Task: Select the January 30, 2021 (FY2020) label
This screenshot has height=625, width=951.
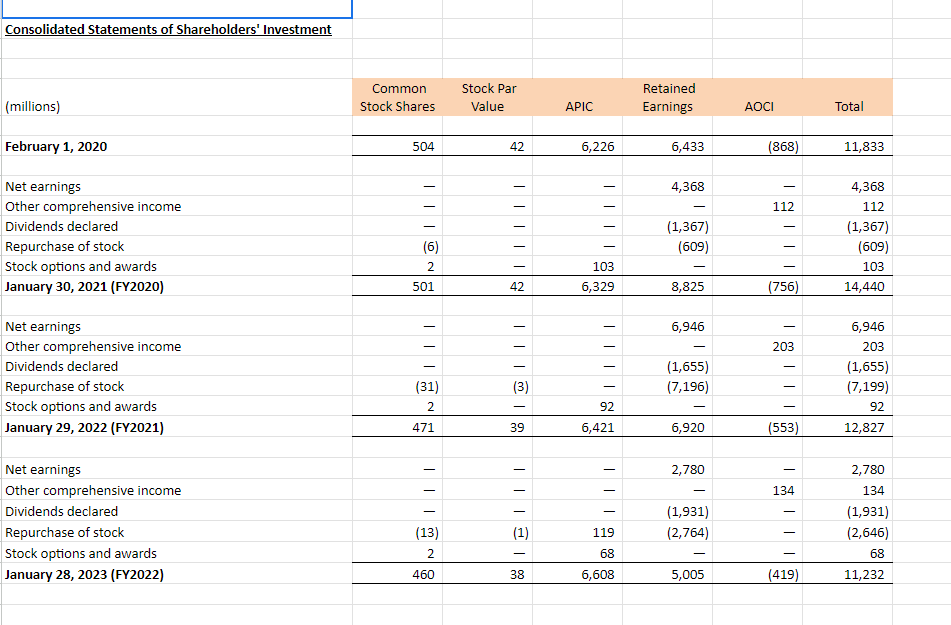Action: pos(84,286)
